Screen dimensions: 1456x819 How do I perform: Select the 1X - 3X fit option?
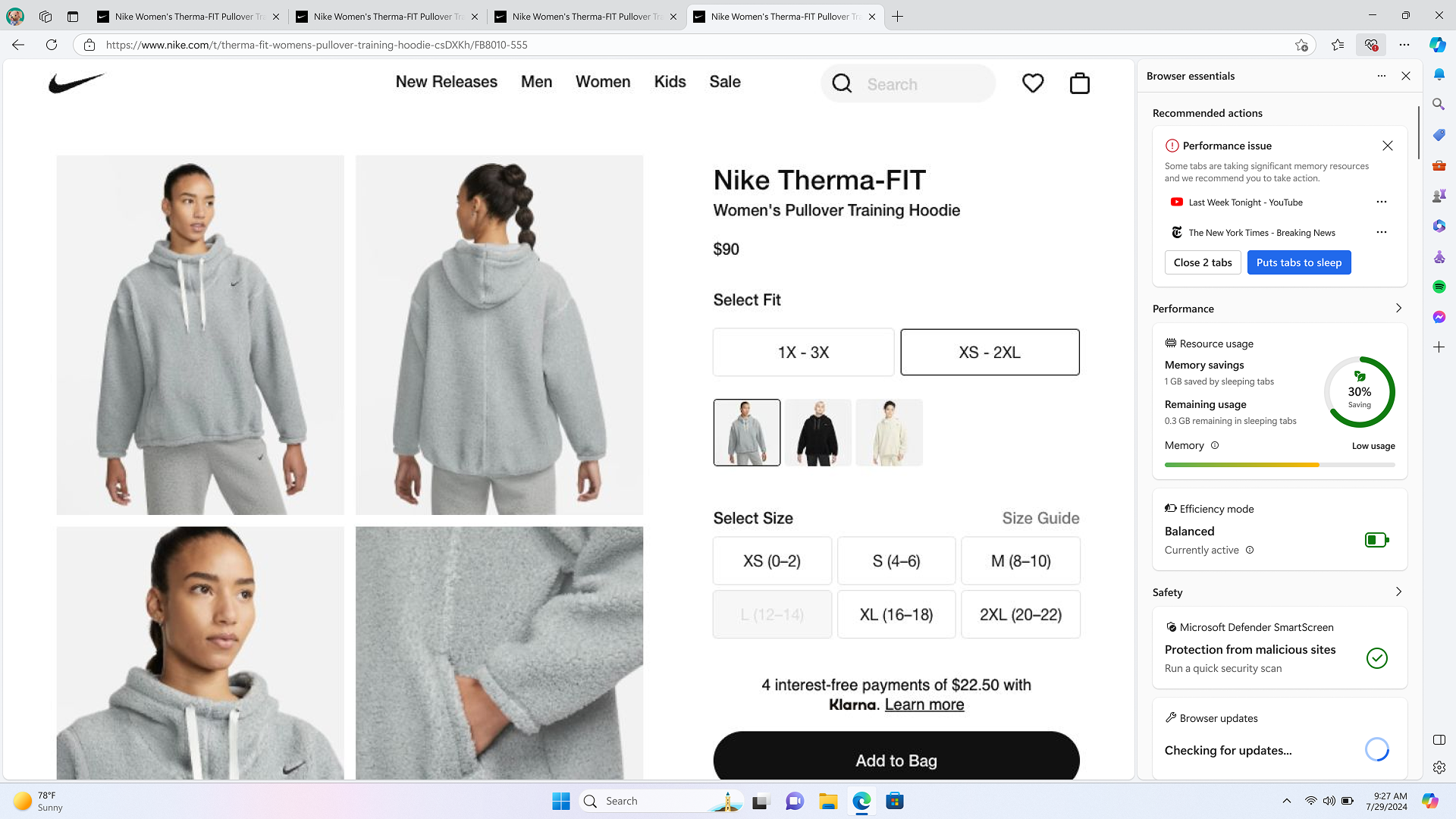coord(803,353)
